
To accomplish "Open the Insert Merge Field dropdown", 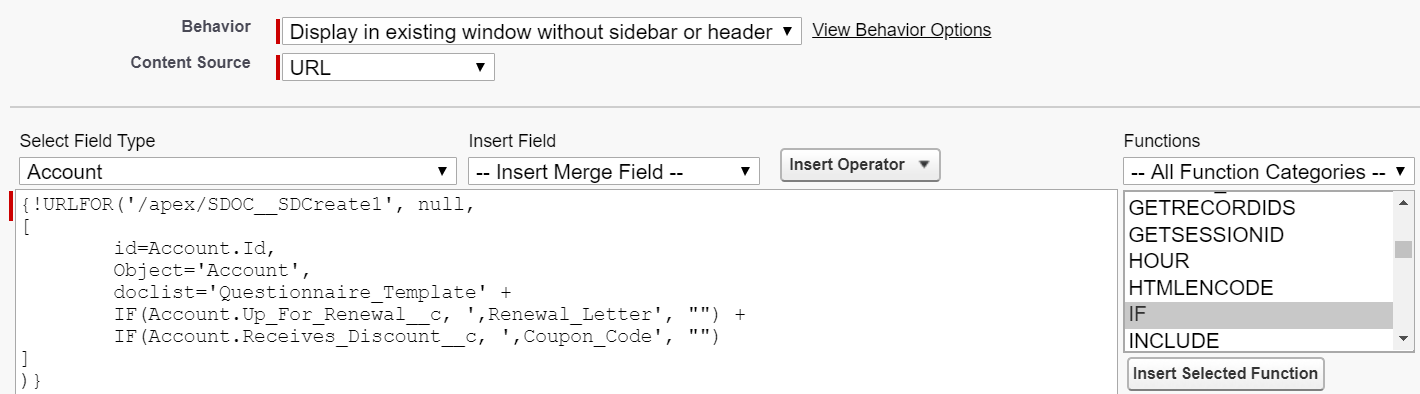I will [x=614, y=172].
